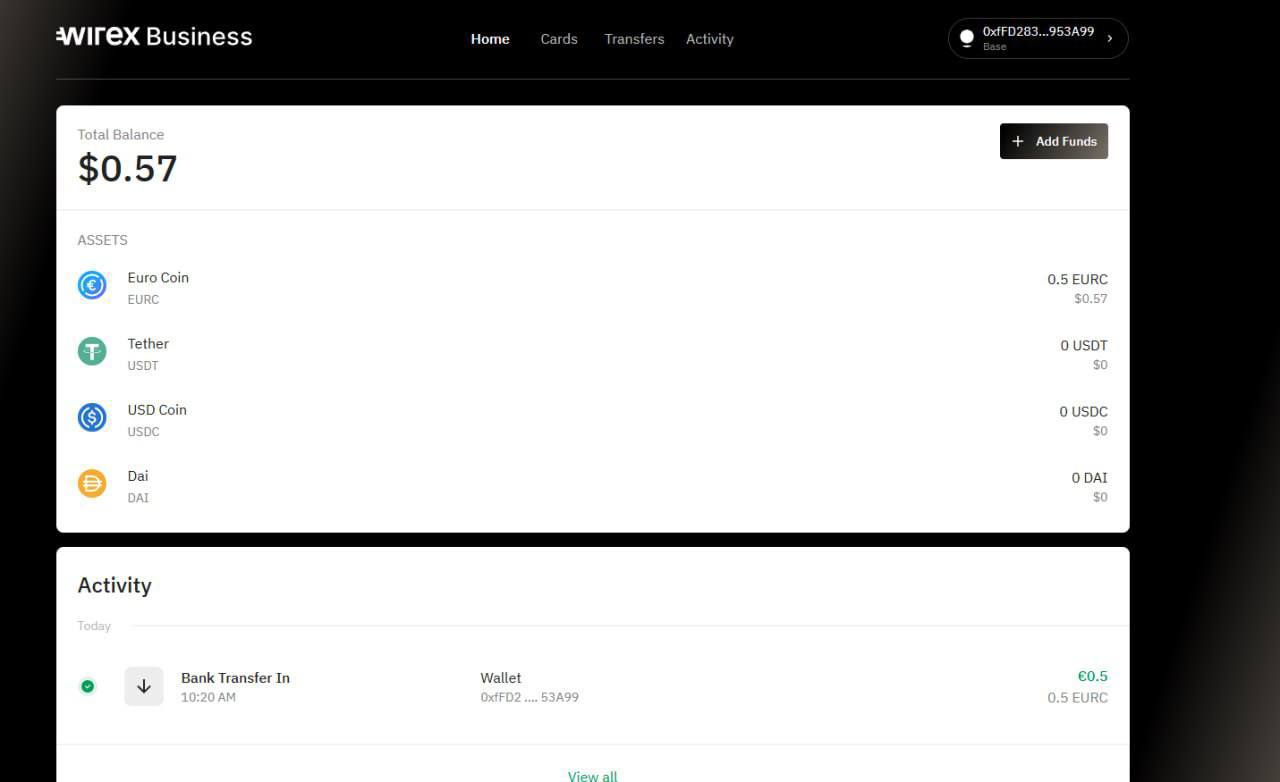The height and width of the screenshot is (782, 1280).
Task: Click the Dai coin icon
Action: [x=92, y=484]
